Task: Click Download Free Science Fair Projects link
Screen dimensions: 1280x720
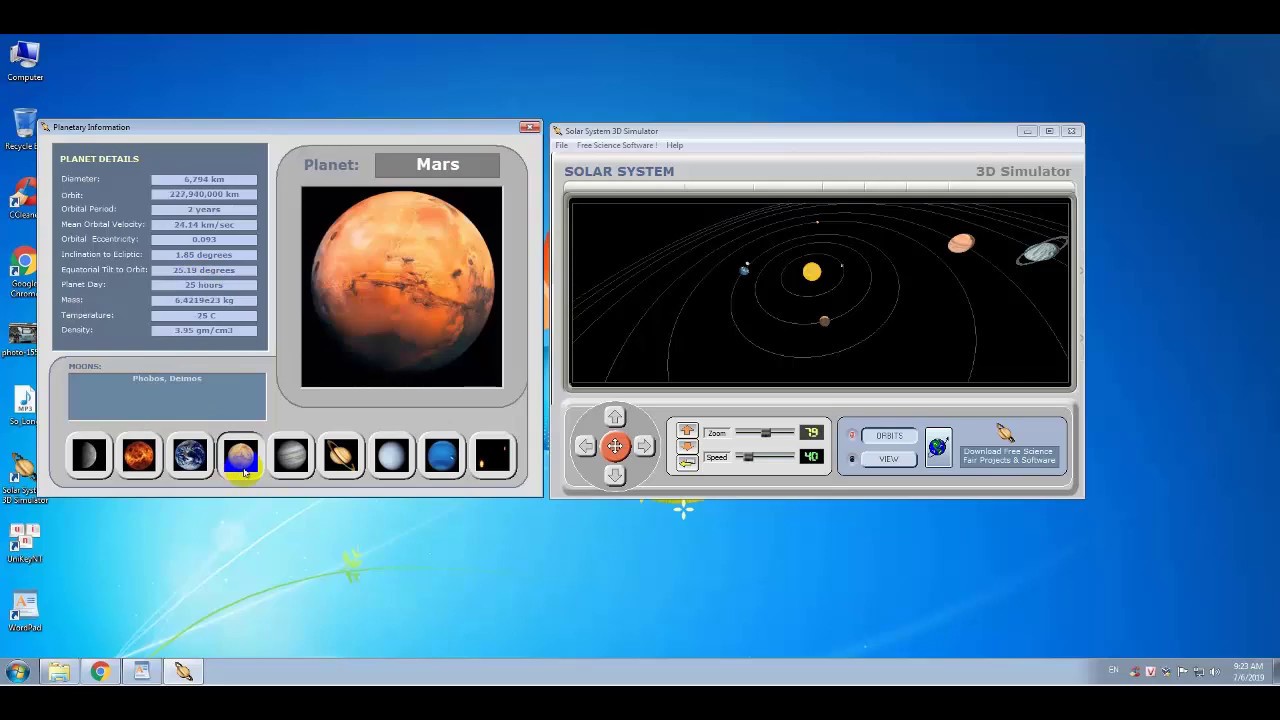Action: click(1009, 456)
